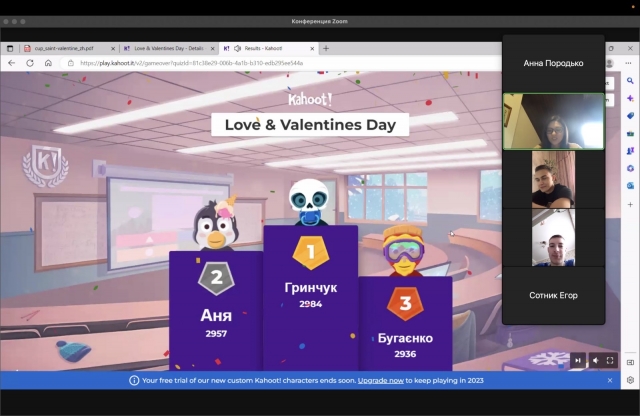Close the cup_saint-valentine_zh.pdf tab

click(x=113, y=48)
